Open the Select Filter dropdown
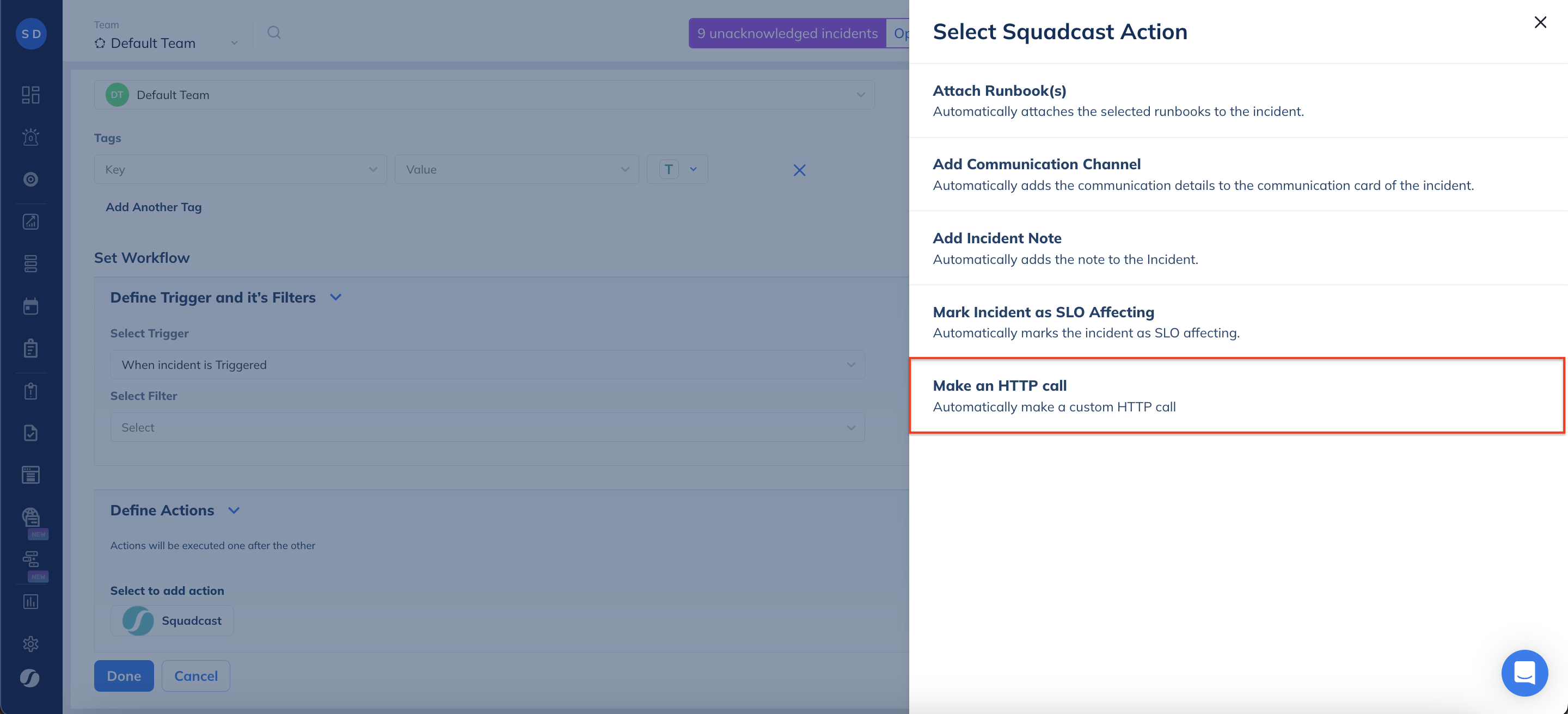The image size is (1568, 714). pyautogui.click(x=487, y=428)
